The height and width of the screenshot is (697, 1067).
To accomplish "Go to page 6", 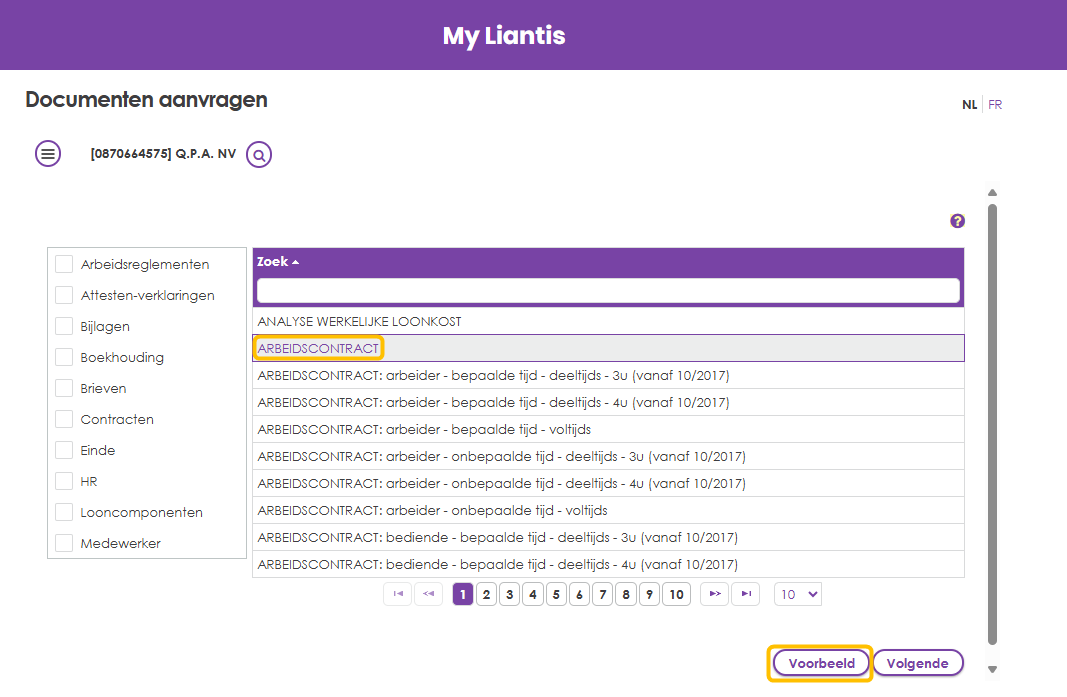I will 579,594.
